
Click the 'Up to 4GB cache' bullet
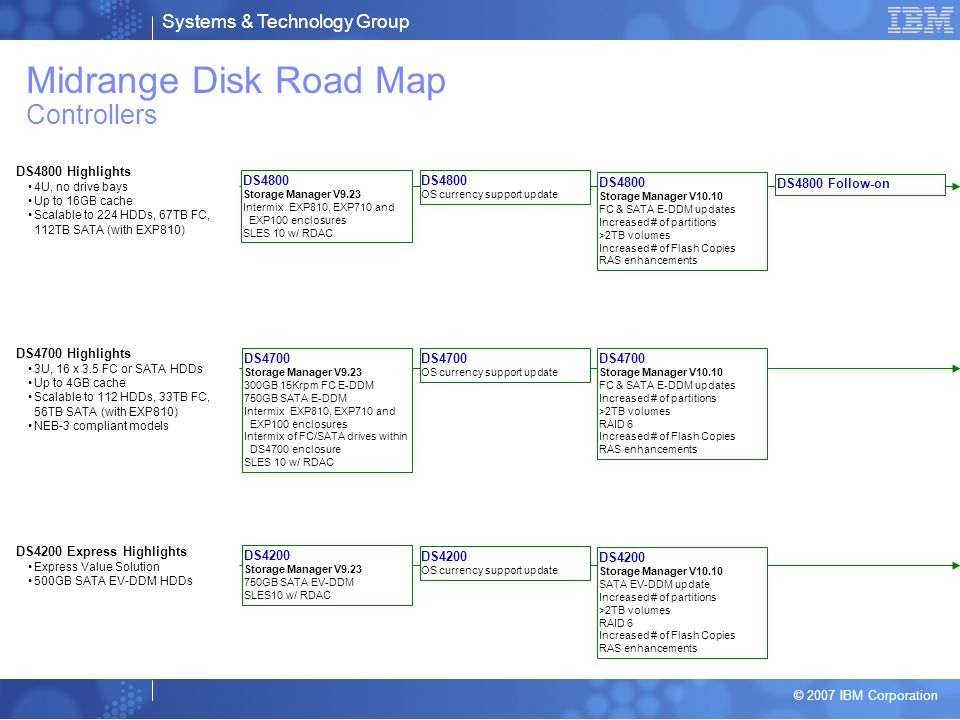click(80, 383)
